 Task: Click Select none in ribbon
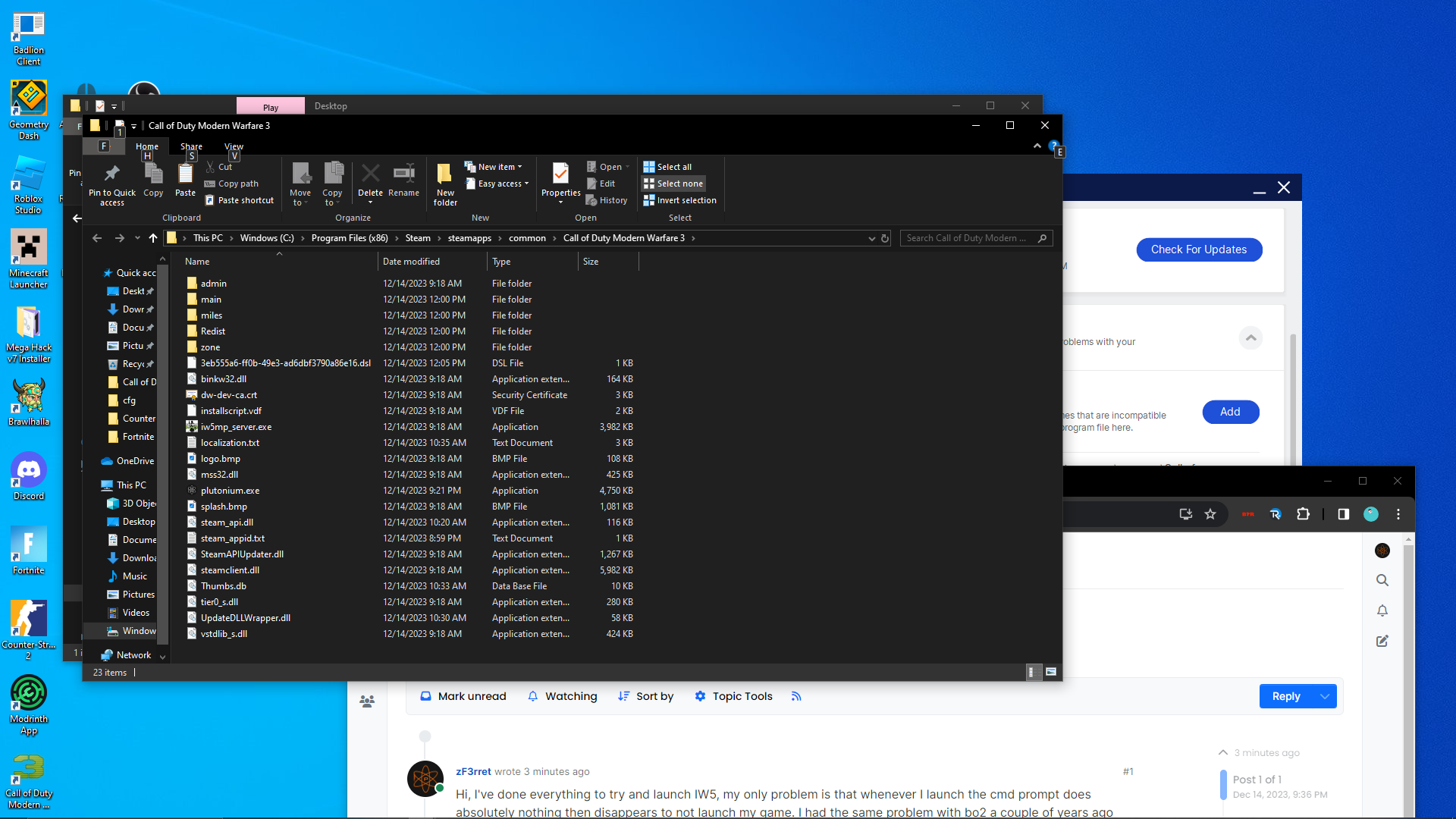pos(673,184)
